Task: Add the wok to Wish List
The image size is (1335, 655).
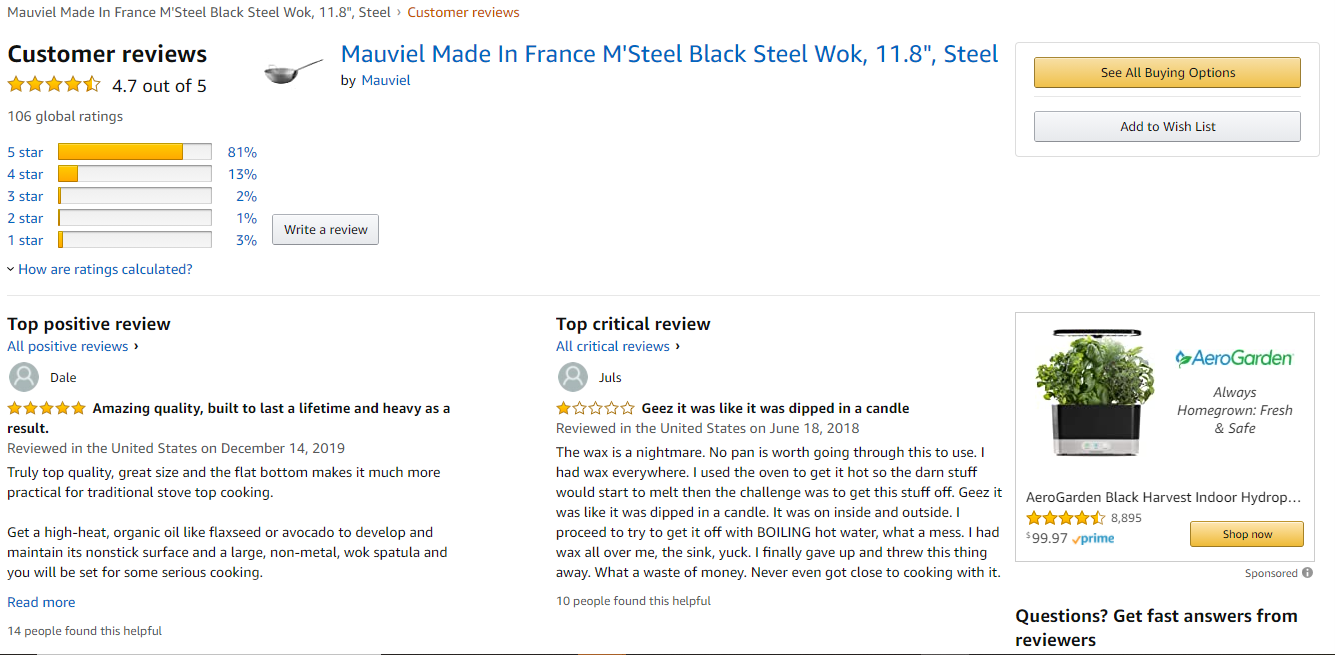Action: point(1167,127)
